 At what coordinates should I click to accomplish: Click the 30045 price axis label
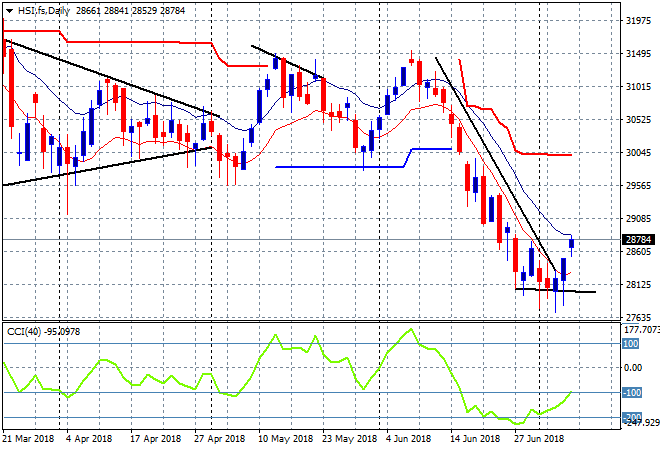click(x=638, y=153)
